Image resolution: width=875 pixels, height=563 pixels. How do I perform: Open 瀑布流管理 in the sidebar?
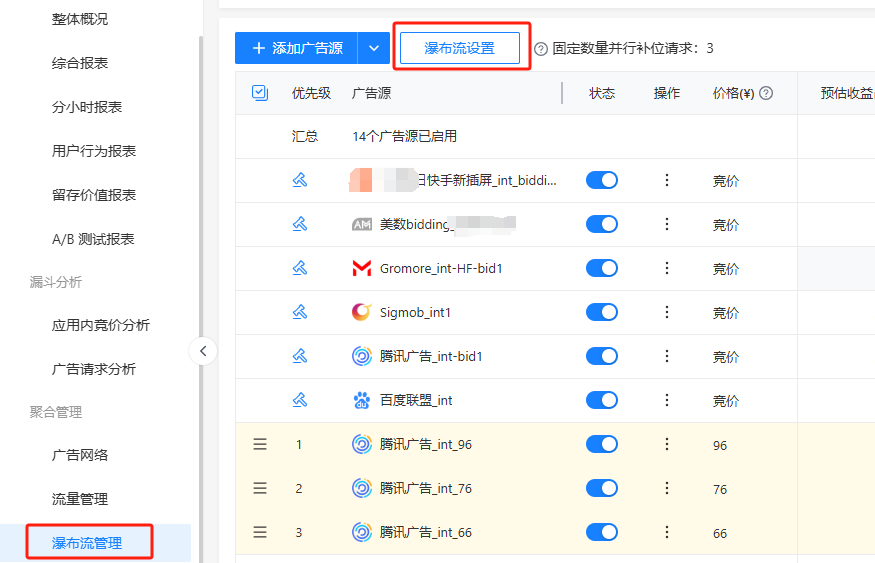(87, 543)
